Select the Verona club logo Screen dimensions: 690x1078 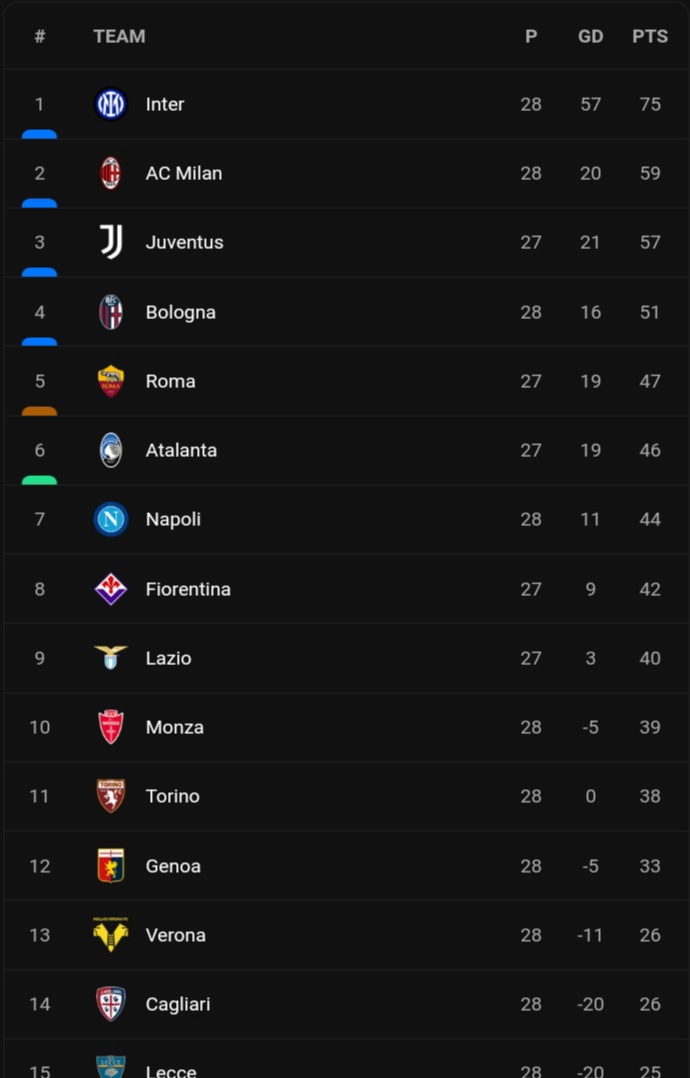111,934
